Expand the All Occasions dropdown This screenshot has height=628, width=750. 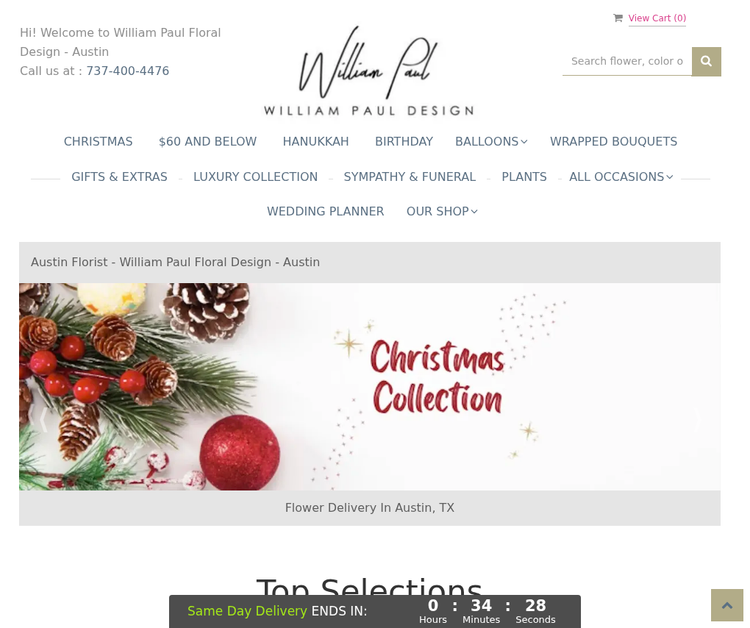(621, 177)
